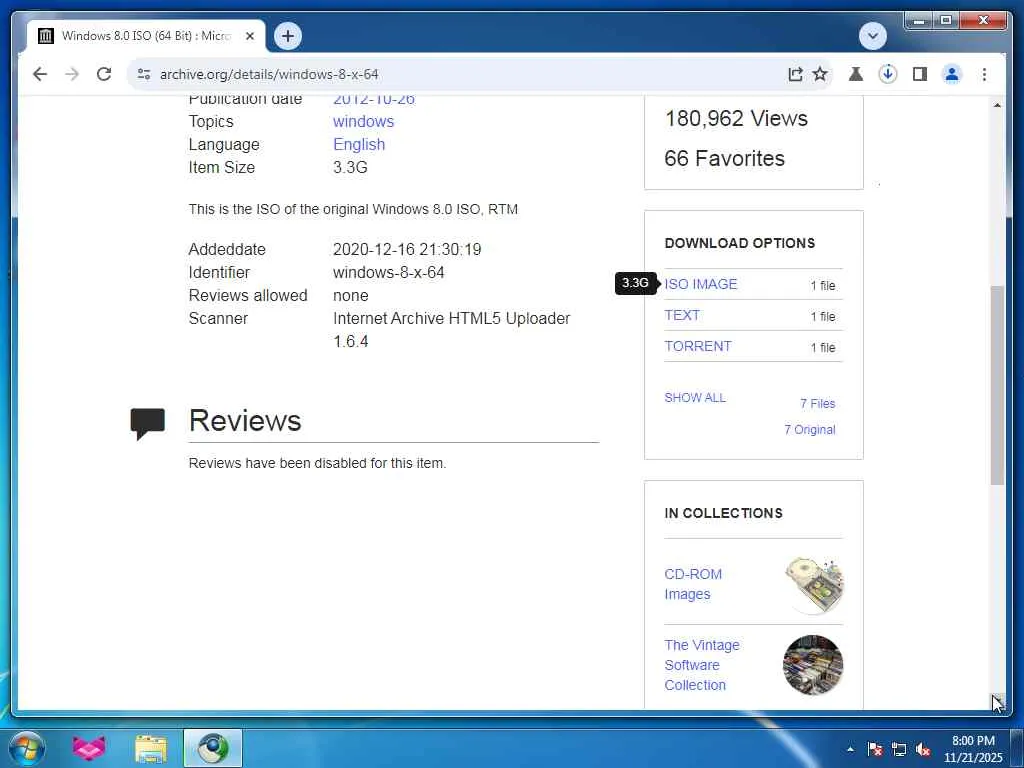Image resolution: width=1024 pixels, height=768 pixels.
Task: Open the profile avatar menu
Action: pyautogui.click(x=952, y=74)
